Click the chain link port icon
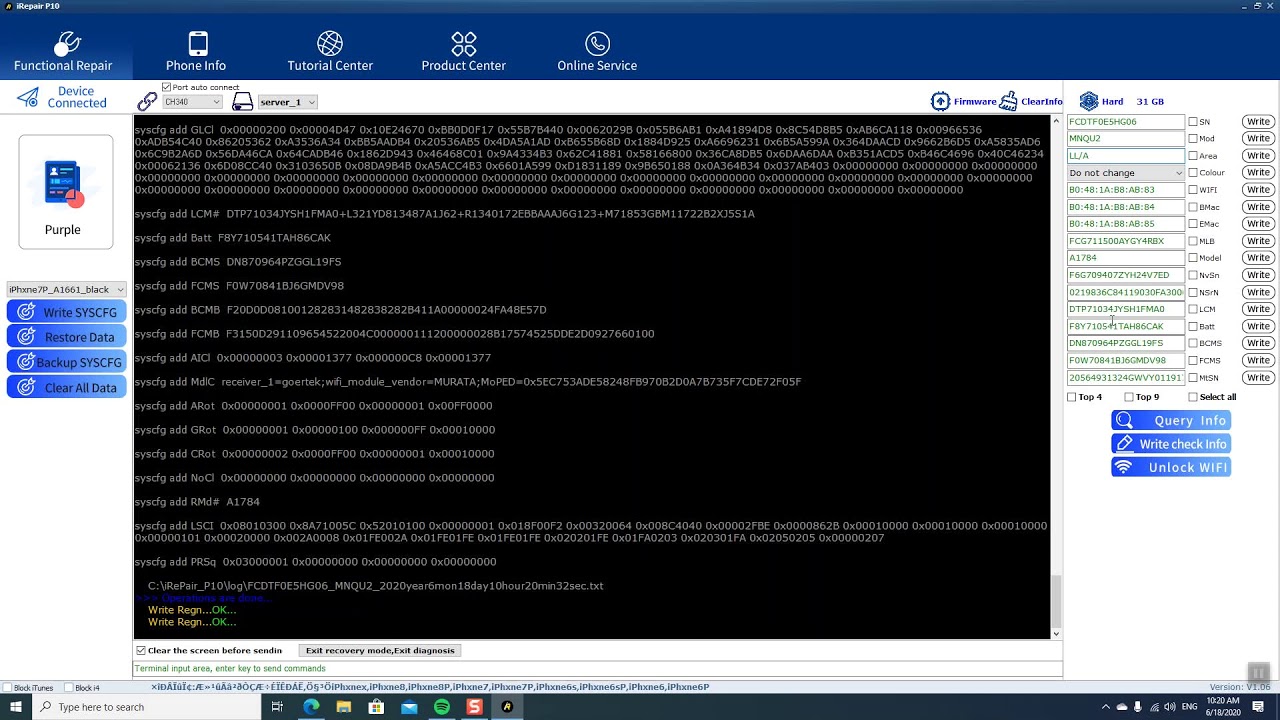 pos(147,101)
